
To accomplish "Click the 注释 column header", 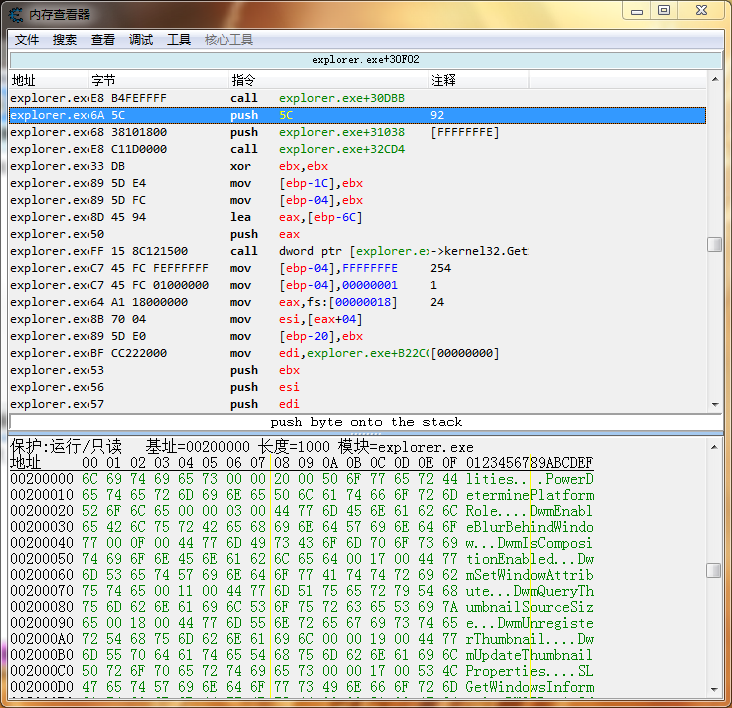I will [479, 80].
